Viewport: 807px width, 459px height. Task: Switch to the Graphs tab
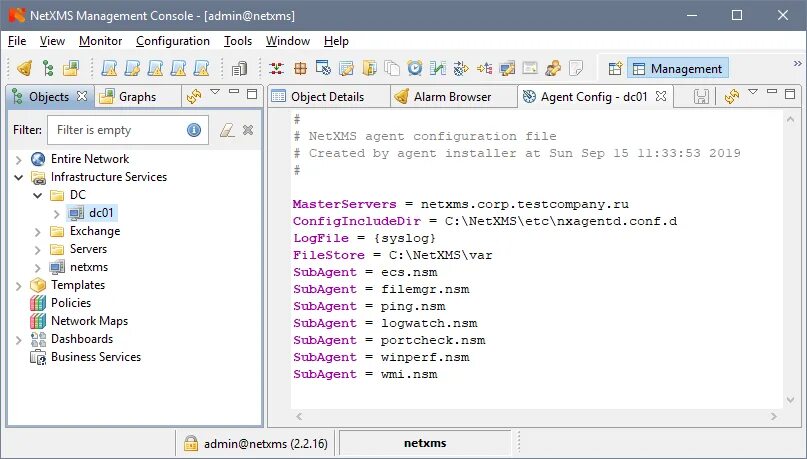(137, 97)
